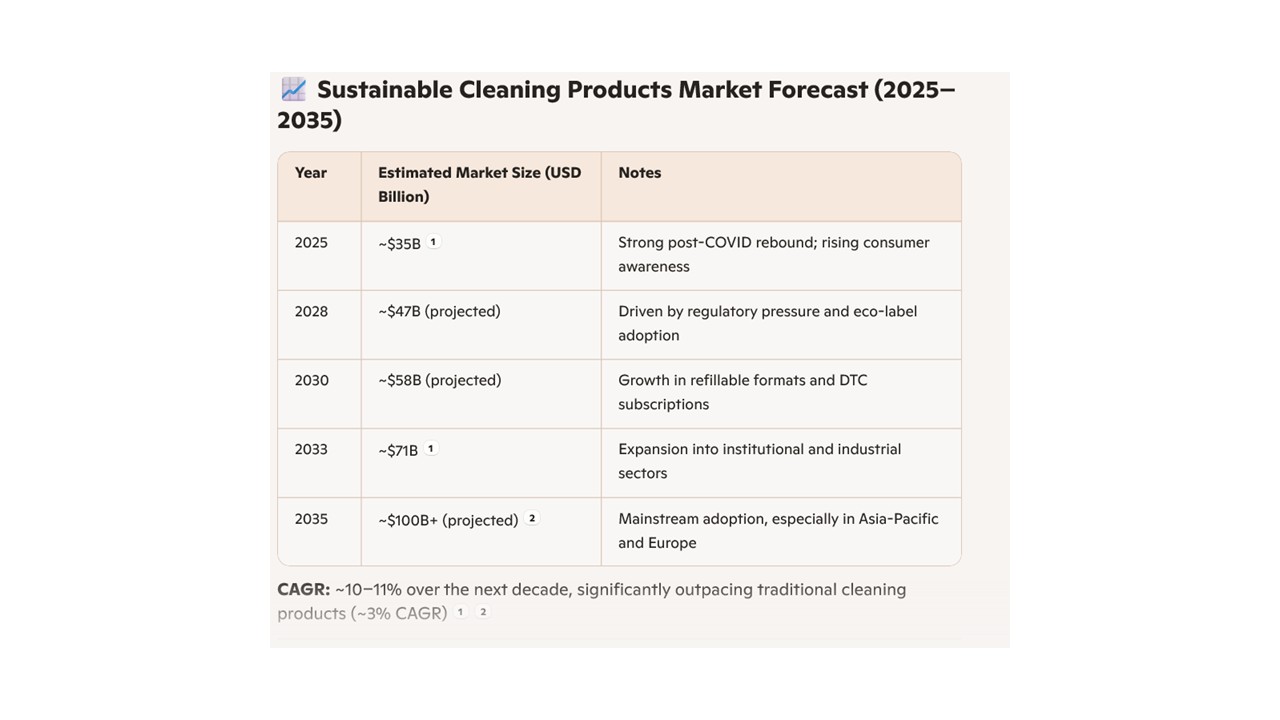
Task: Click citation 2 after the (~3% CAGR) text
Action: point(483,612)
